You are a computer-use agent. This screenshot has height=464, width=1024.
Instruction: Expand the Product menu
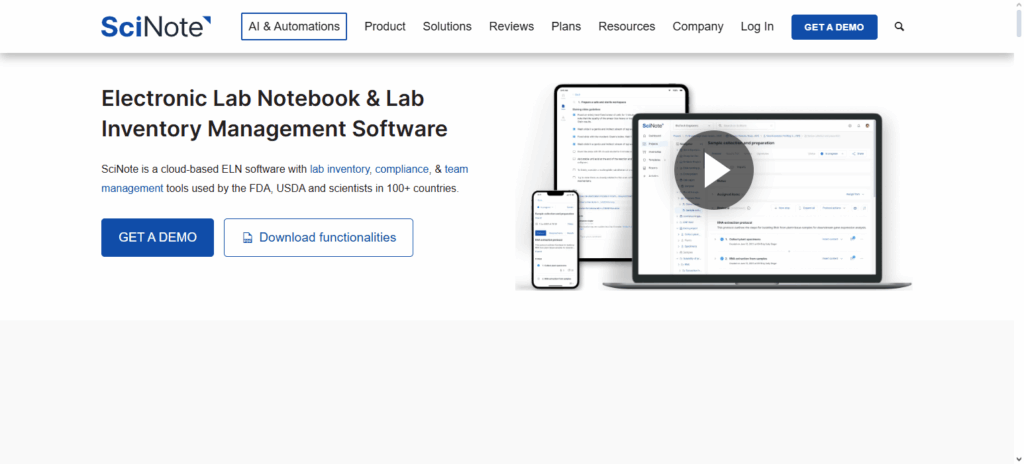tap(384, 27)
